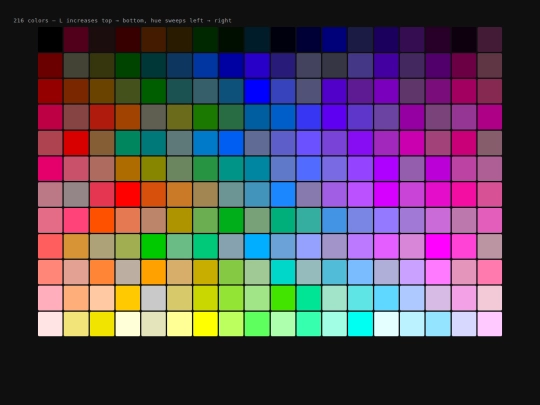Select the olive swatch in the sixth row
This screenshot has height=405, width=540.
(154, 169)
